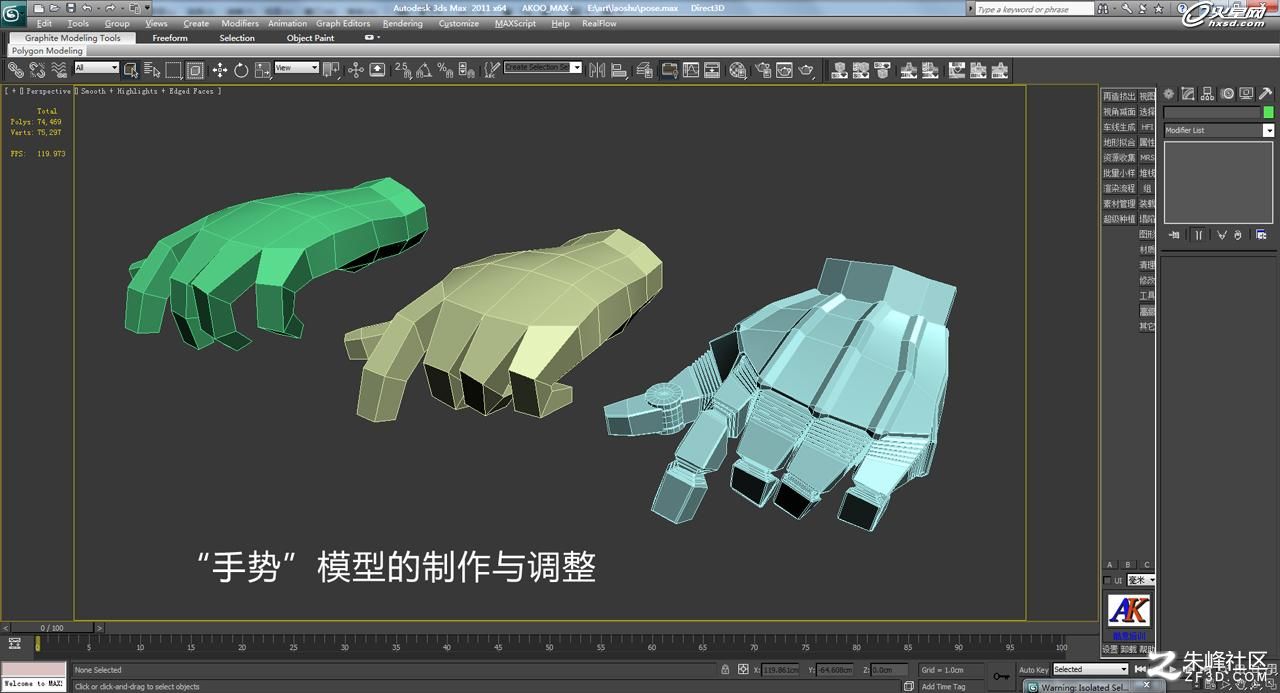Image resolution: width=1280 pixels, height=693 pixels.
Task: Switch to the Freeform ribbon tab
Action: coord(170,38)
